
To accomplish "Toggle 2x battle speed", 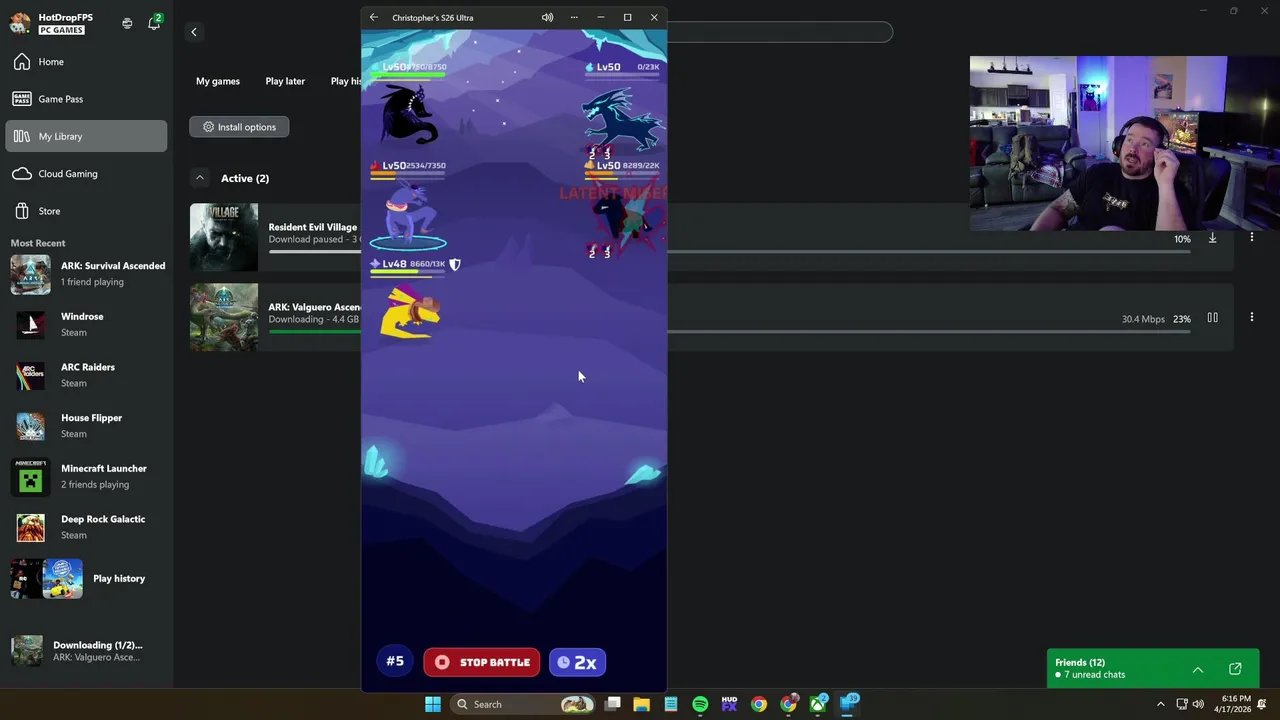I will tap(577, 662).
